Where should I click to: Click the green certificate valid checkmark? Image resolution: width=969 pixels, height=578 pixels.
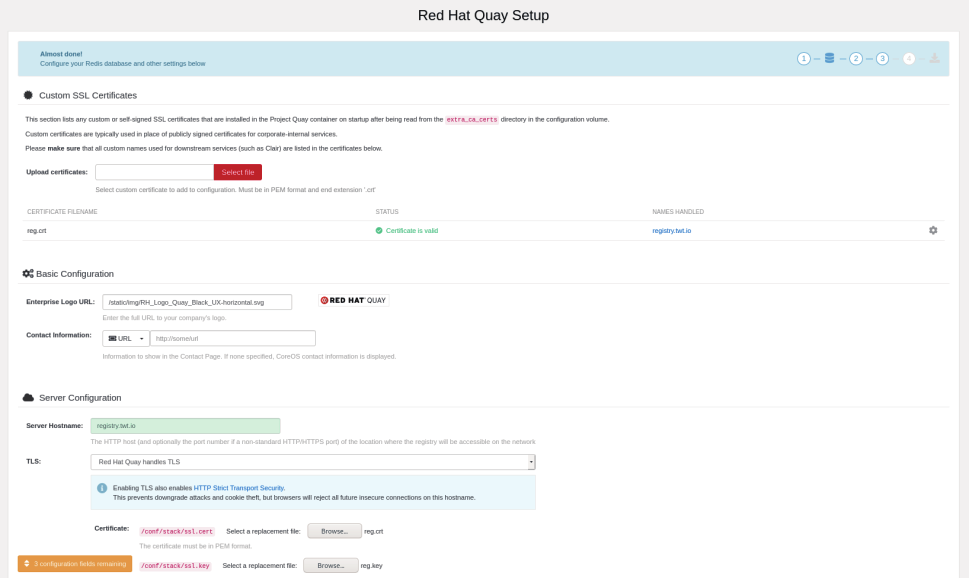pyautogui.click(x=379, y=231)
